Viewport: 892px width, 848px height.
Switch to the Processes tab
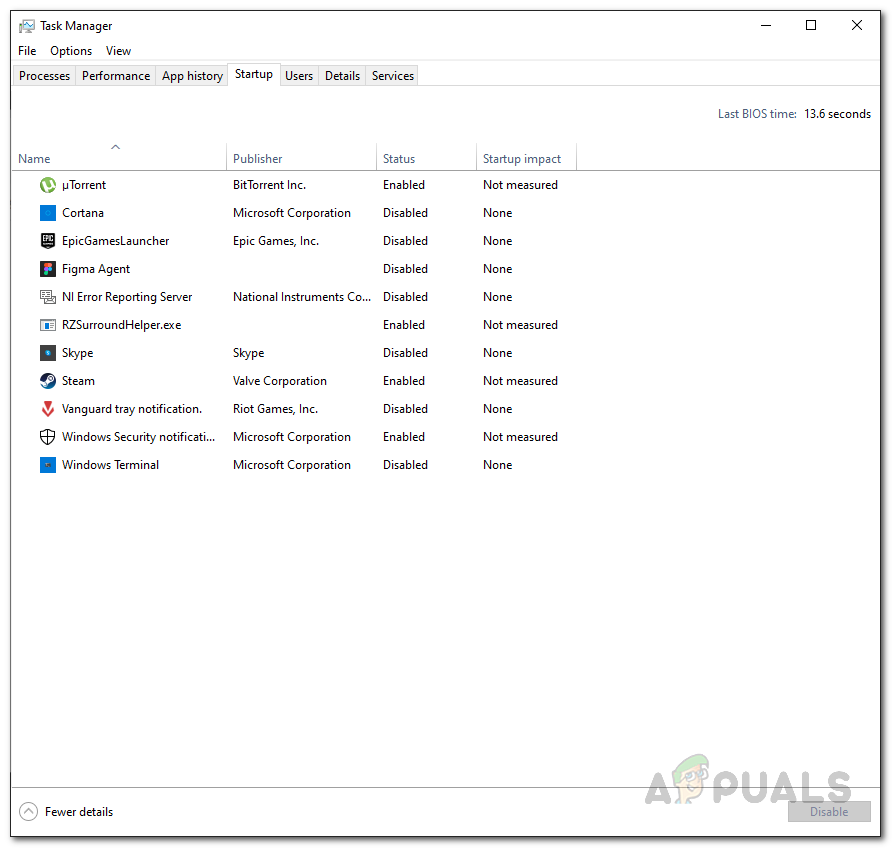coord(44,76)
